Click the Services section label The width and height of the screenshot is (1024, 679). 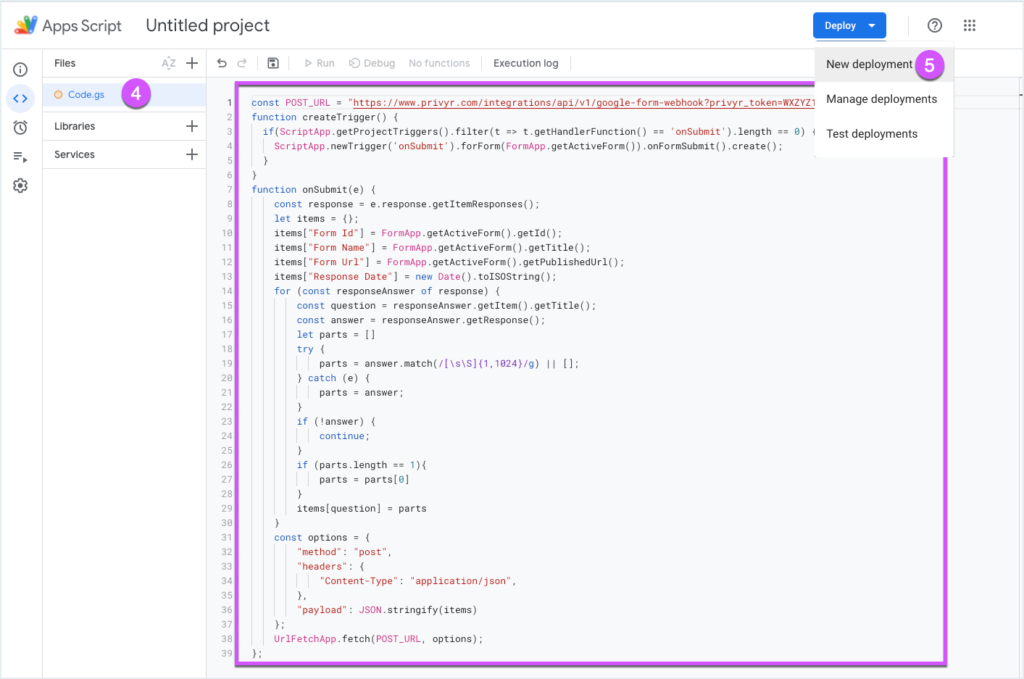point(74,154)
